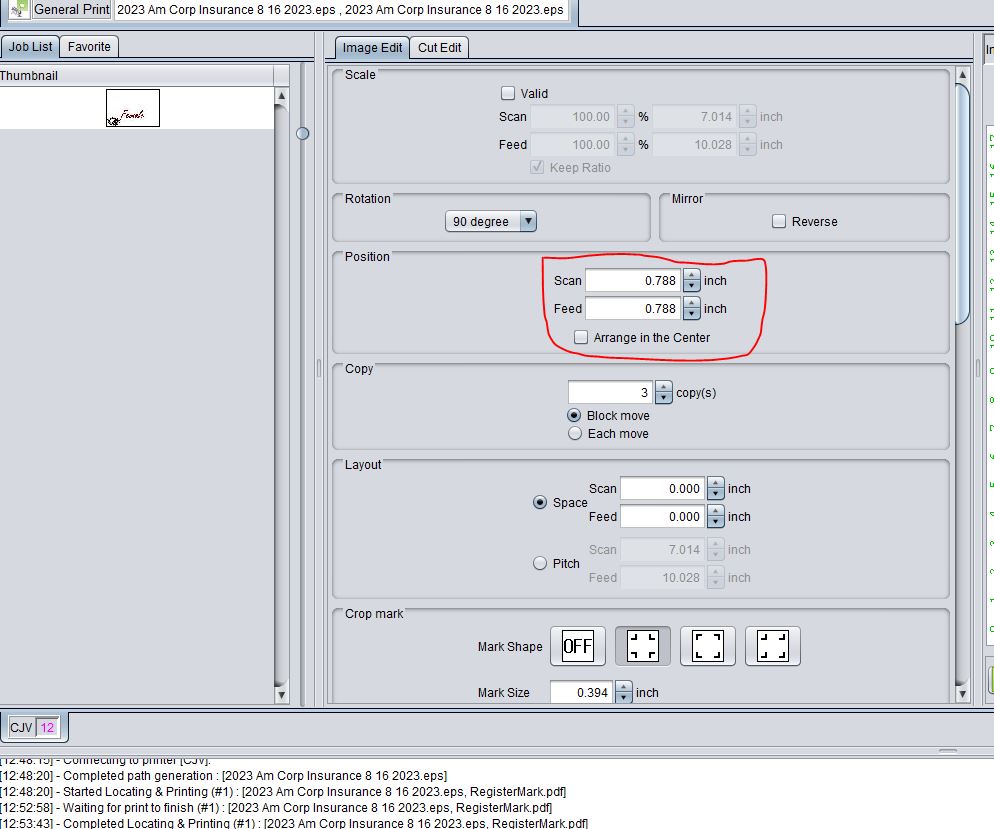Click the General Print job icon

tap(20, 9)
